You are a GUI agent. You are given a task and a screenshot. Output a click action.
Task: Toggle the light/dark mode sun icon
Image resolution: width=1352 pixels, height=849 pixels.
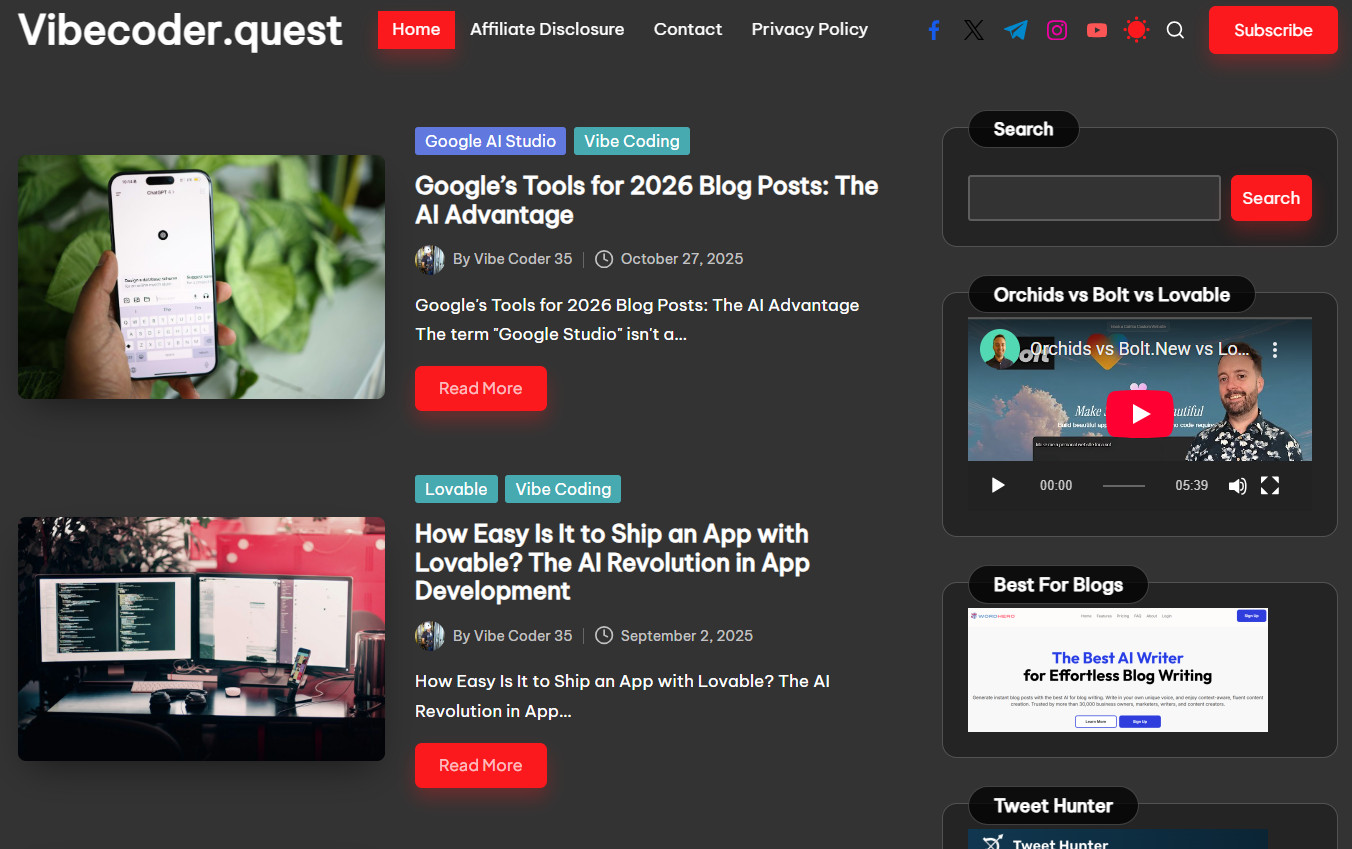1136,30
